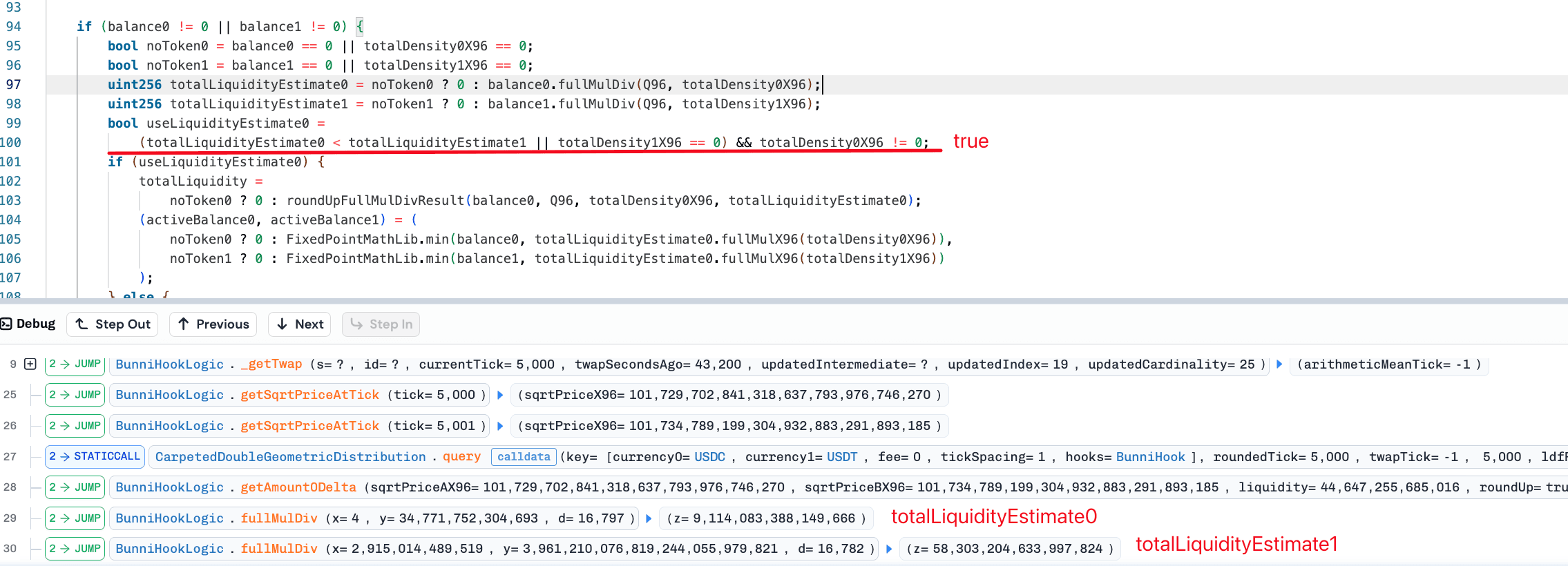Select the getAmount0Delta function name

(298, 487)
